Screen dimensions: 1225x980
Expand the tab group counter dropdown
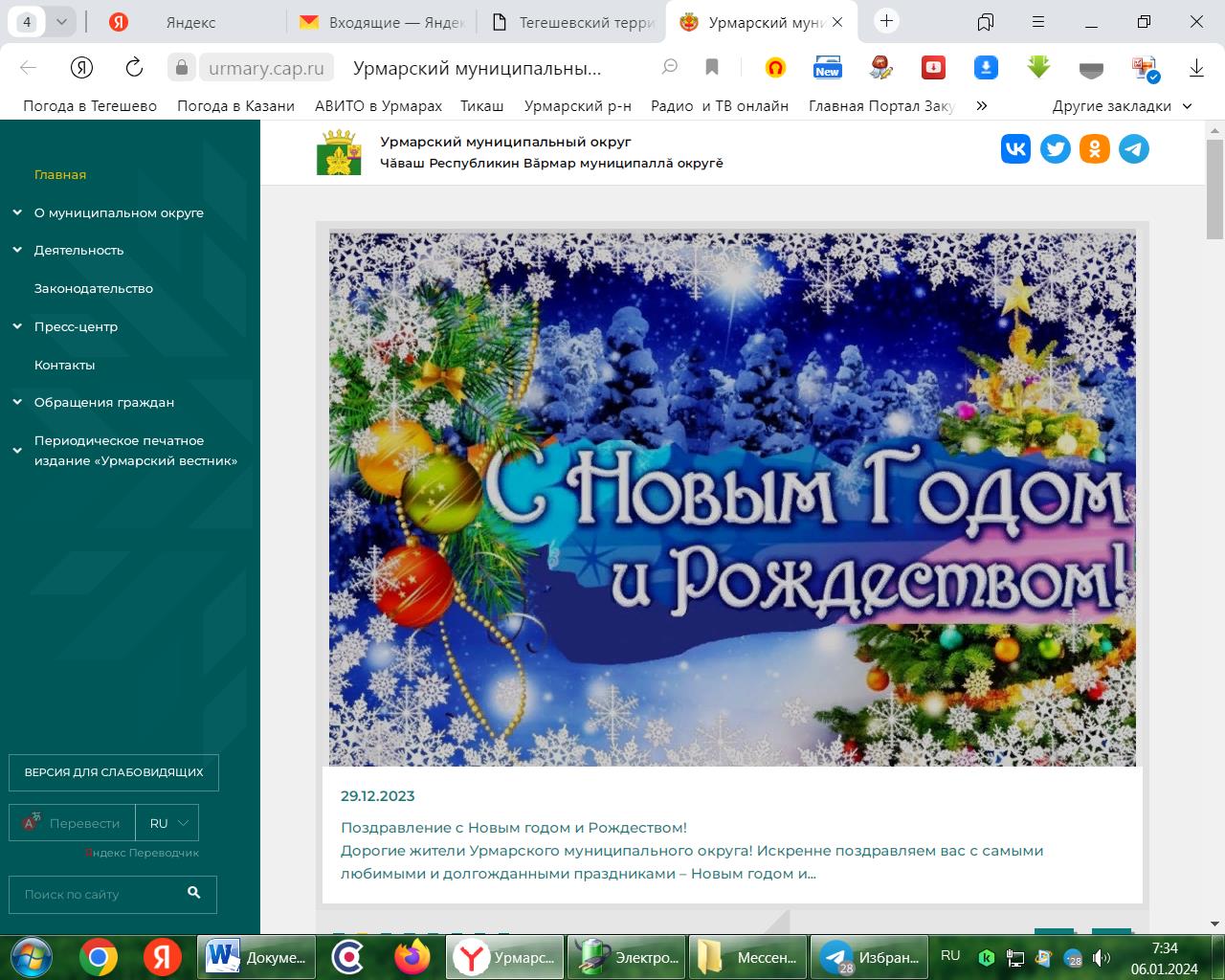(61, 22)
